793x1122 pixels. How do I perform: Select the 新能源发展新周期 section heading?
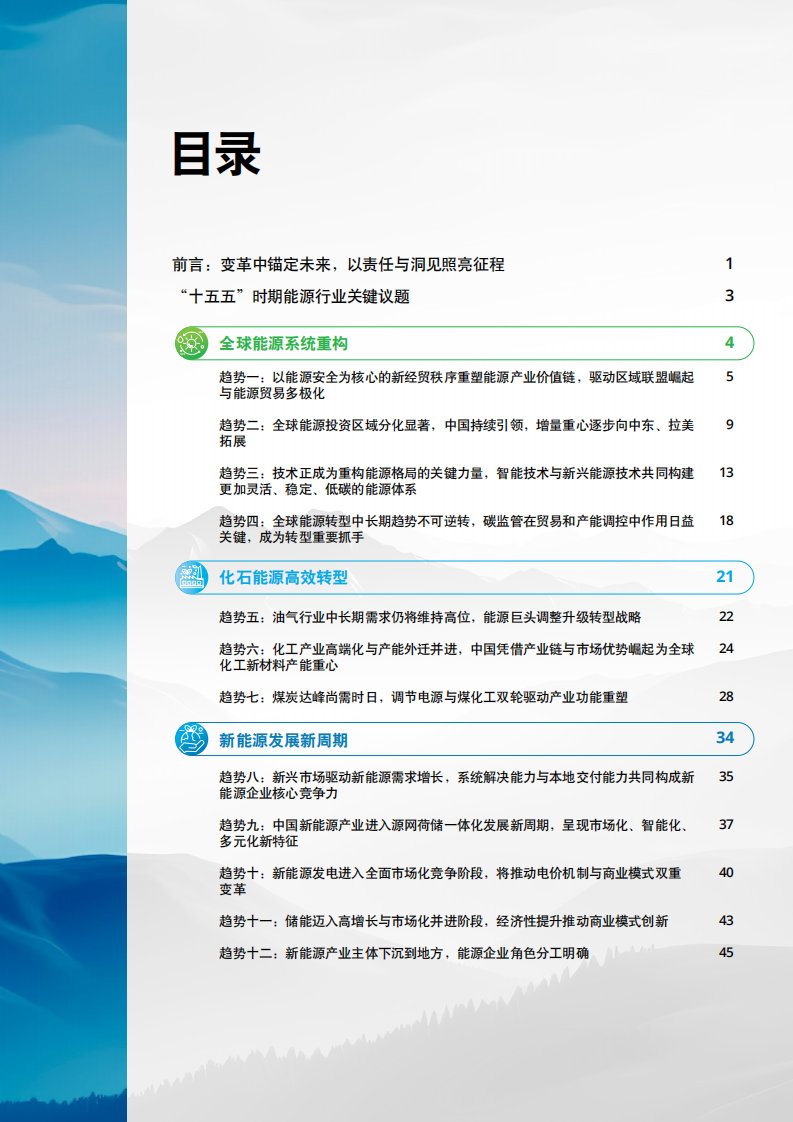284,740
